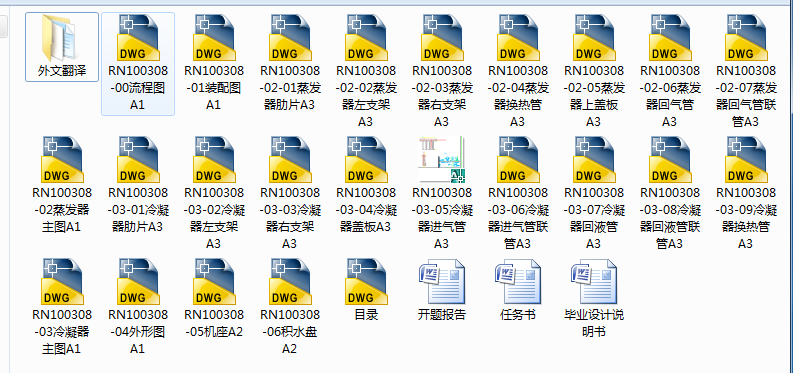Select the RN100308-02-05蒸发器上盖板A3 DWG icon
This screenshot has width=793, height=373.
click(x=593, y=38)
